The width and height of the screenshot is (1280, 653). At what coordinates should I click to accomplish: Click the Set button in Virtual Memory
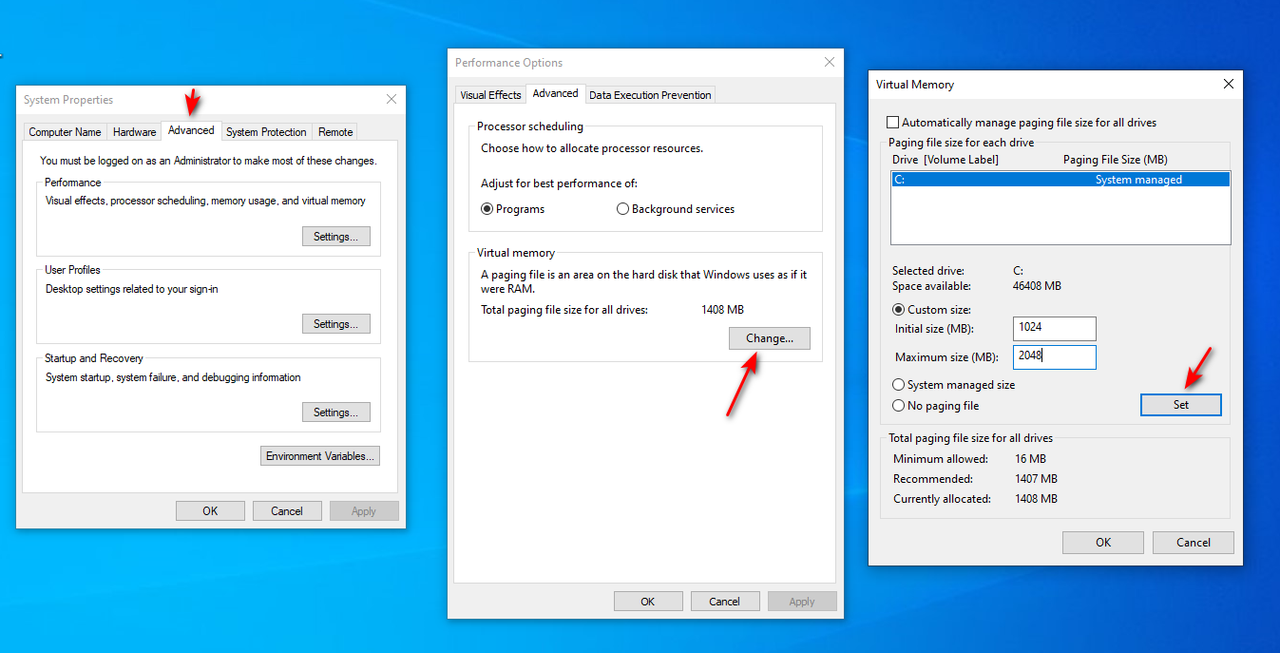pos(1181,404)
